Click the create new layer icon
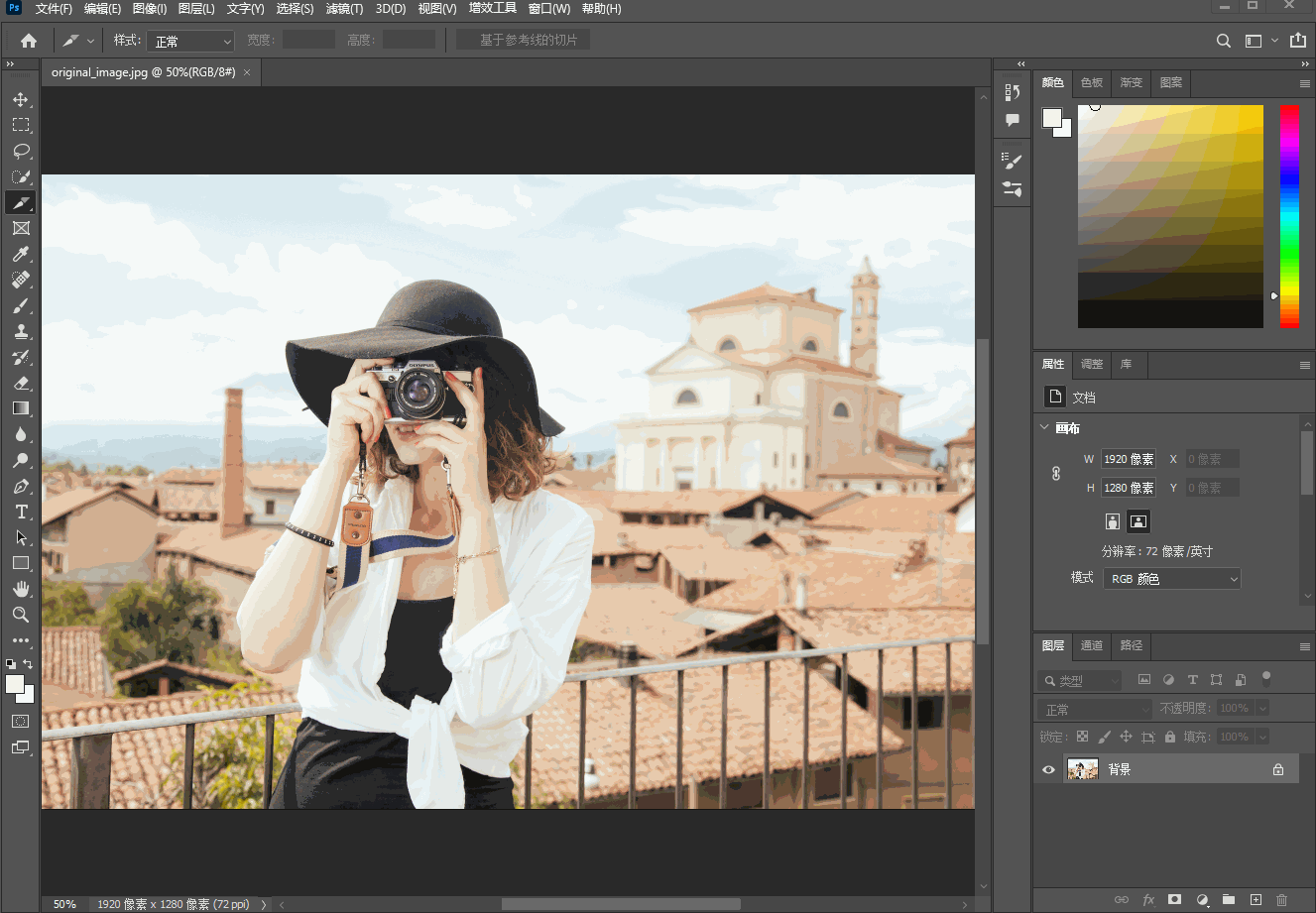1316x913 pixels. 1256,899
